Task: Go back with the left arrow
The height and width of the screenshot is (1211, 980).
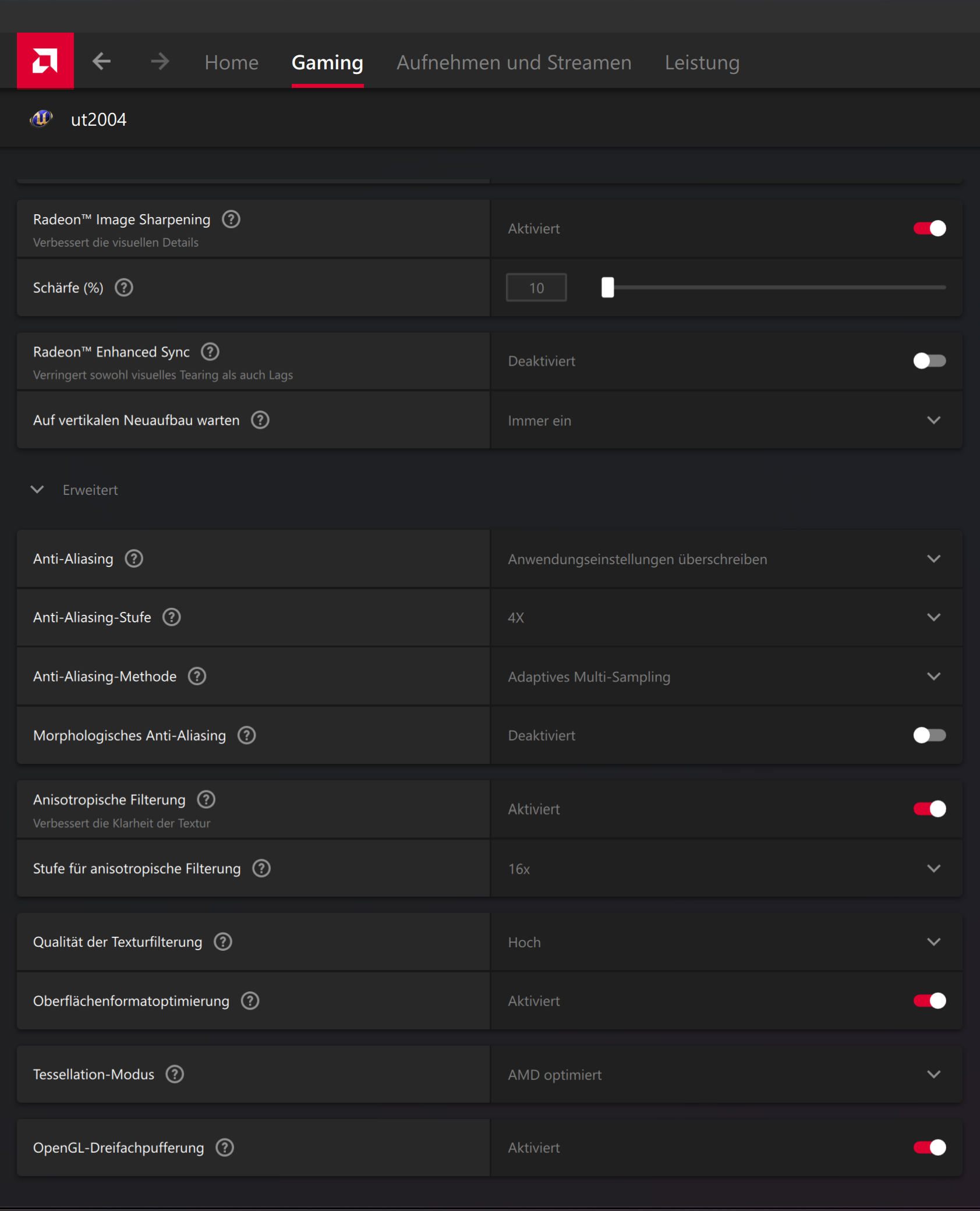Action: [x=102, y=61]
